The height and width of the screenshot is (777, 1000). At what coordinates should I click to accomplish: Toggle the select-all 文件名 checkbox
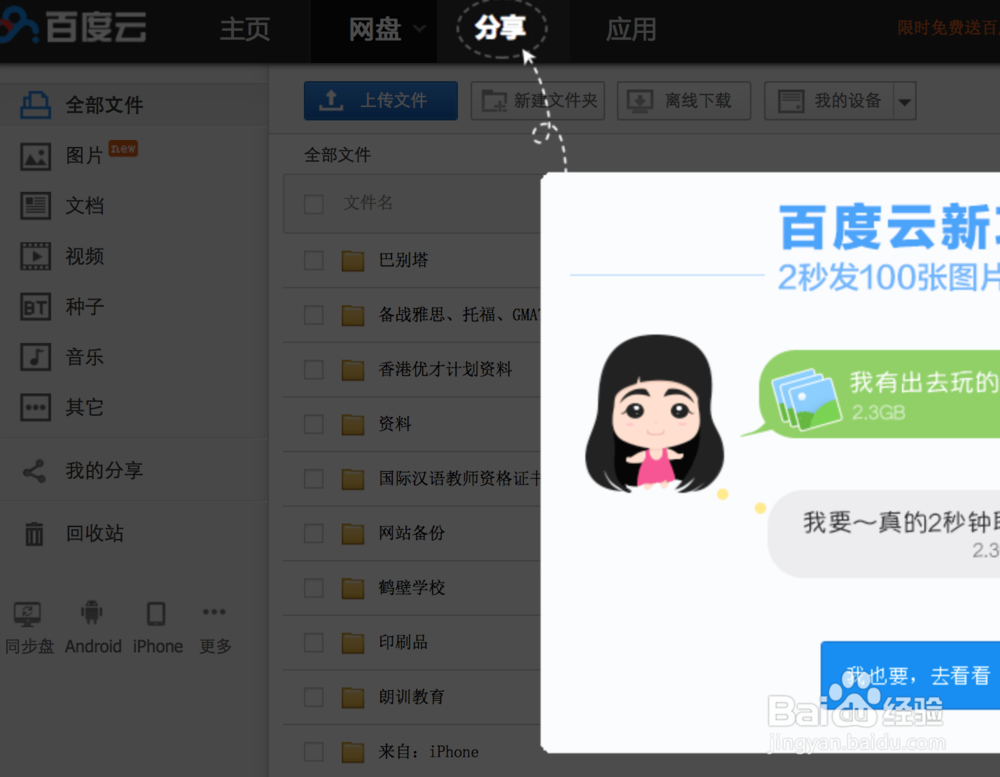314,204
